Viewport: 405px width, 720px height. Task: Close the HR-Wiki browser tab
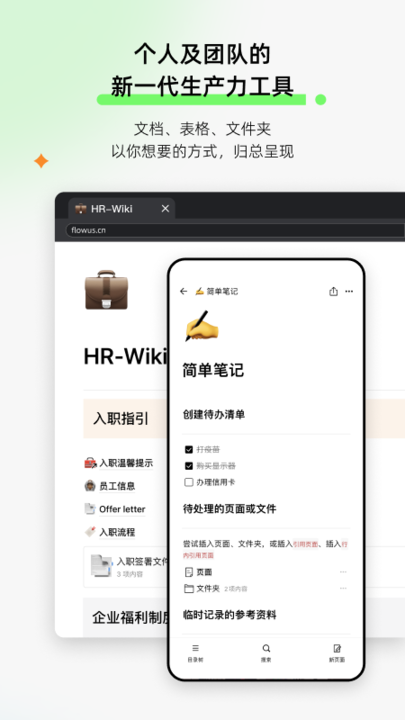coord(165,208)
